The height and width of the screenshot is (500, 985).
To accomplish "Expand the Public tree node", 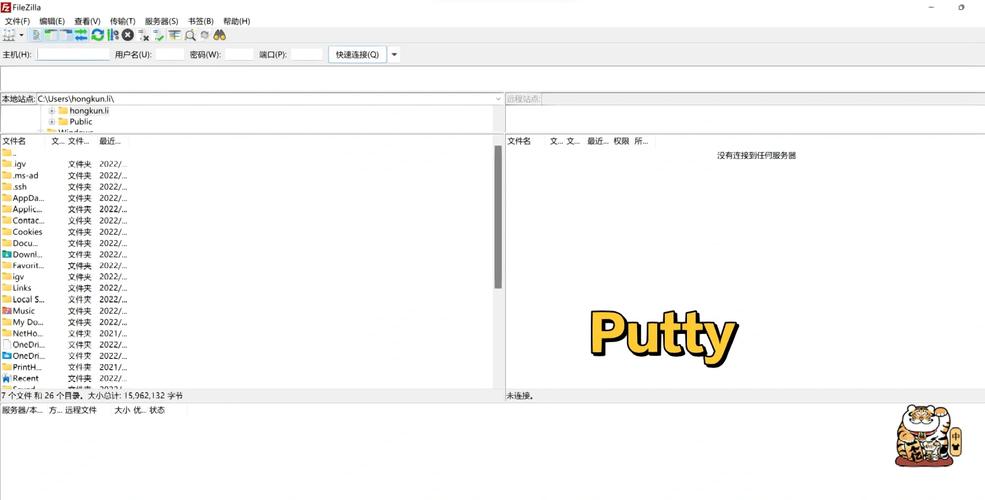I will pyautogui.click(x=52, y=121).
